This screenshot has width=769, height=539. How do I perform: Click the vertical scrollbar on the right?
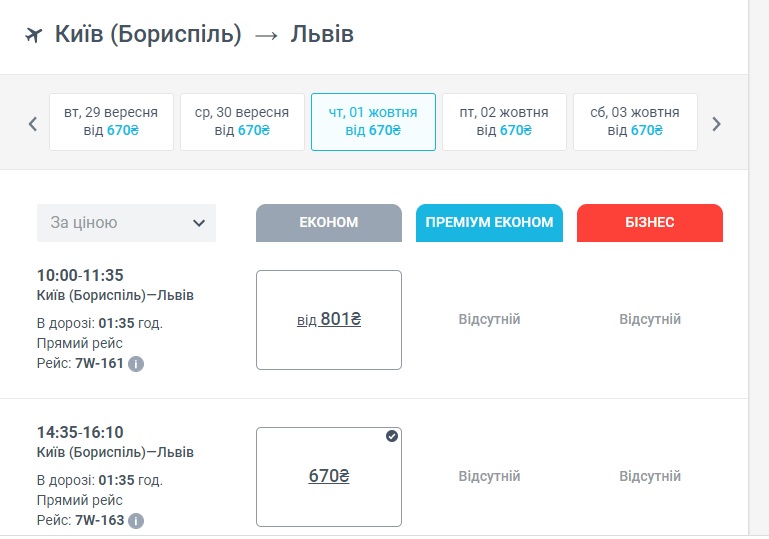(758, 270)
